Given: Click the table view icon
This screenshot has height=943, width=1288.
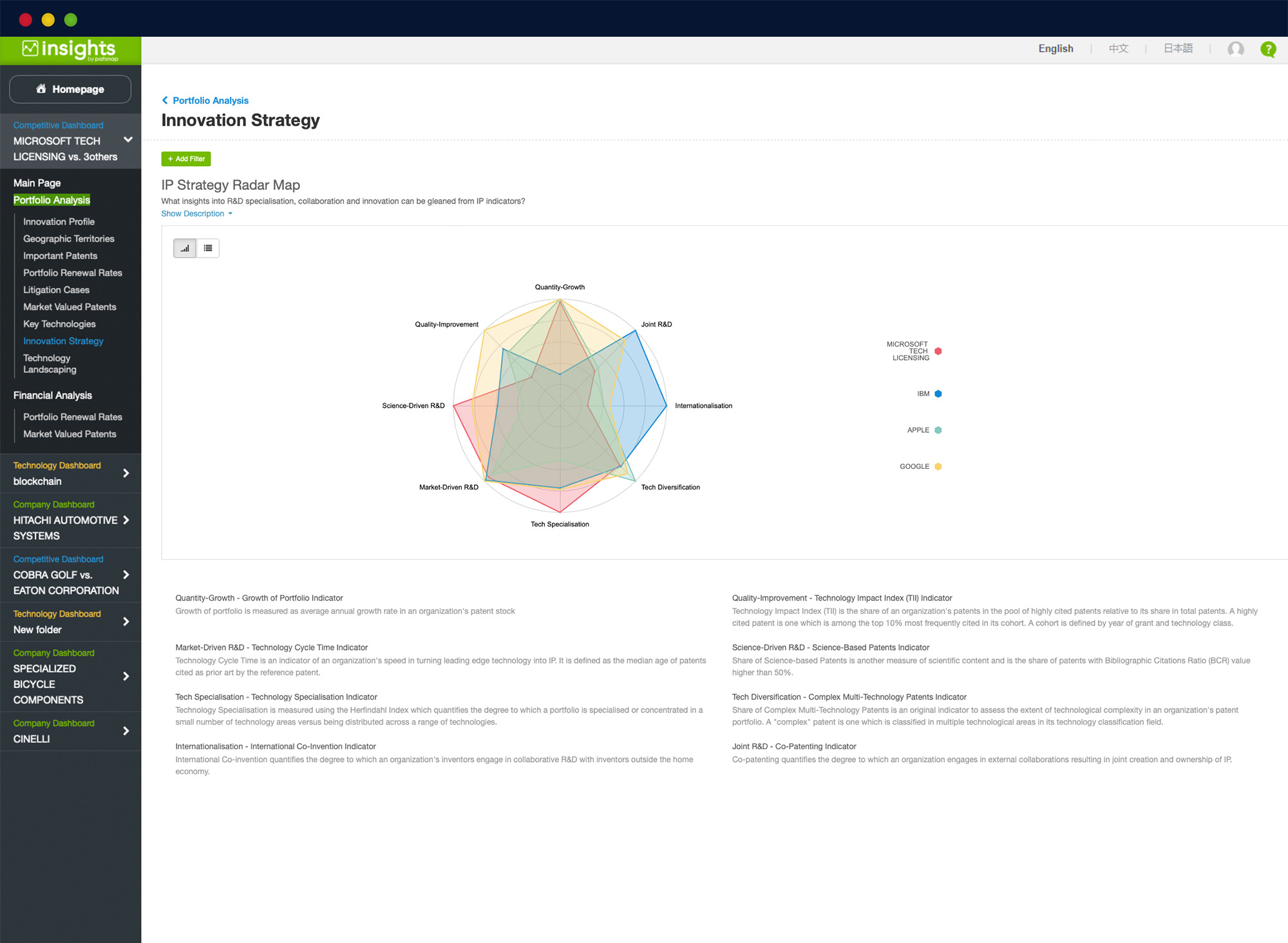Looking at the screenshot, I should click(207, 248).
